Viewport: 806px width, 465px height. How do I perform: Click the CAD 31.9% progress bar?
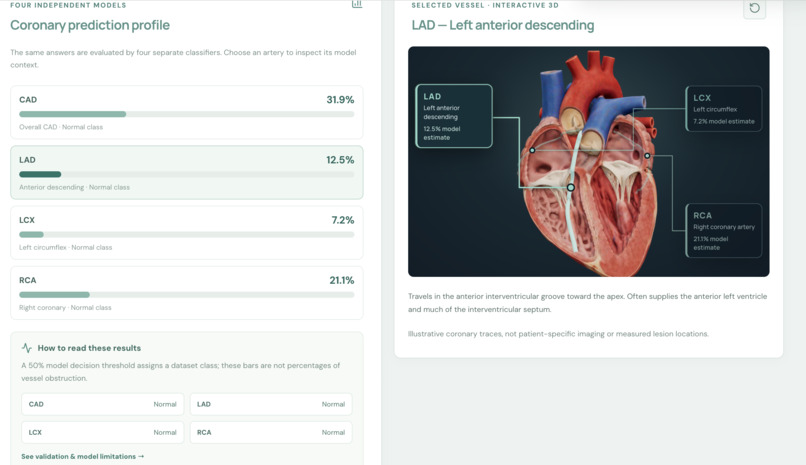pos(187,114)
